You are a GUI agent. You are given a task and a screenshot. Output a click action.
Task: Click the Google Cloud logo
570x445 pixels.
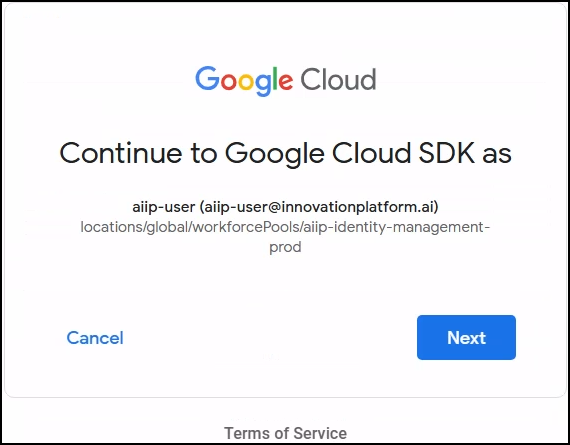pyautogui.click(x=285, y=81)
